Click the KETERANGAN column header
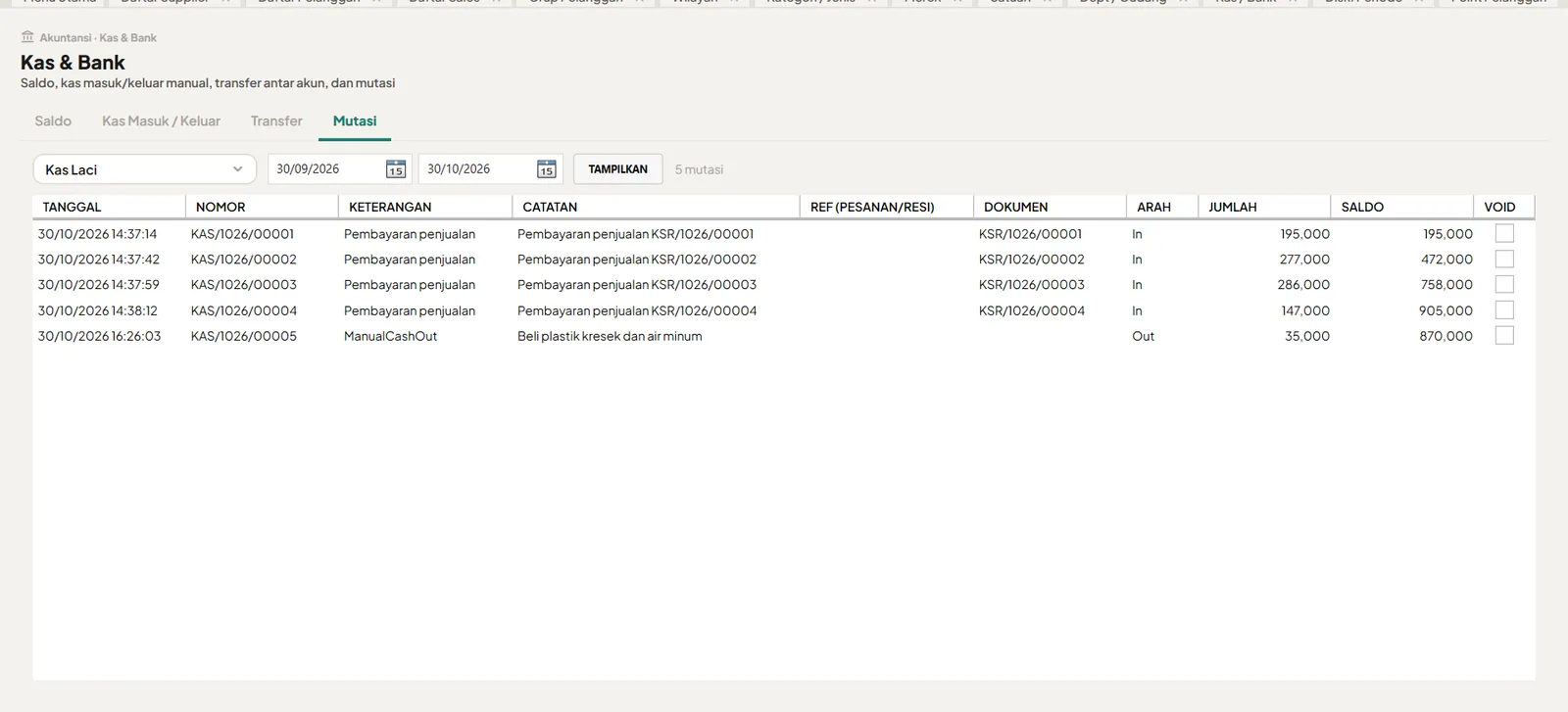The height and width of the screenshot is (712, 1568). [x=425, y=207]
